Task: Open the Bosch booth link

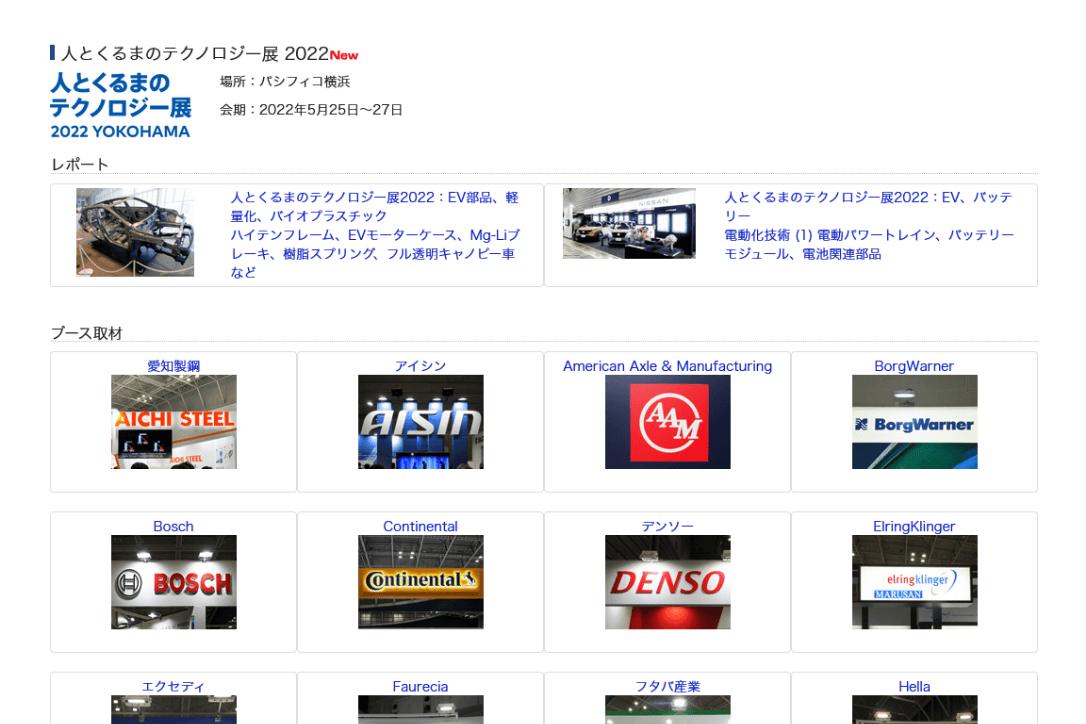Action: click(173, 527)
